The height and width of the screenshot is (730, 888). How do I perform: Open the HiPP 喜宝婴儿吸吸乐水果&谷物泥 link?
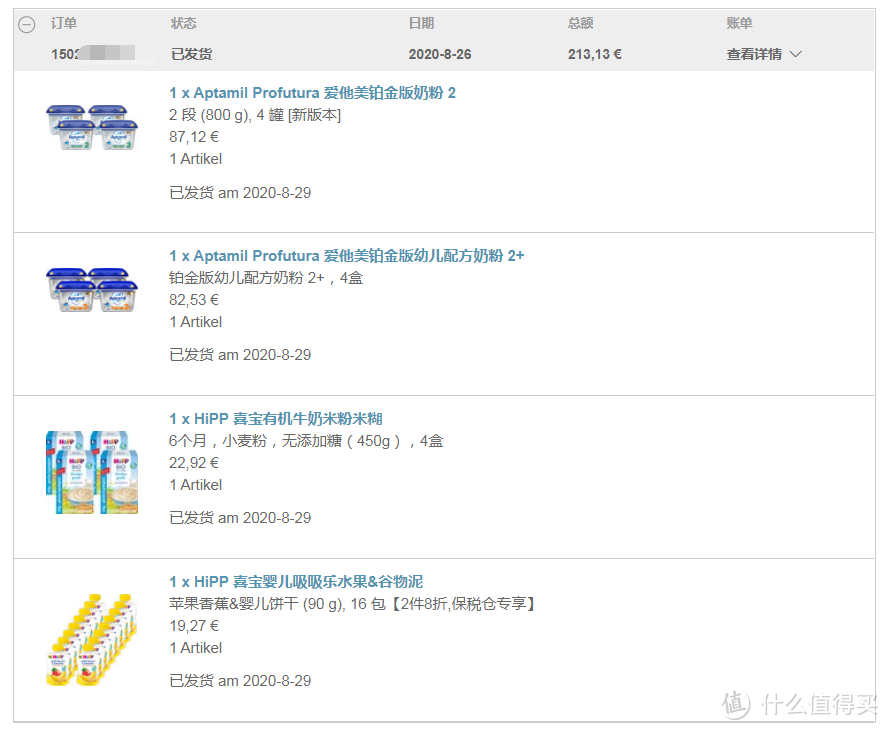[296, 582]
